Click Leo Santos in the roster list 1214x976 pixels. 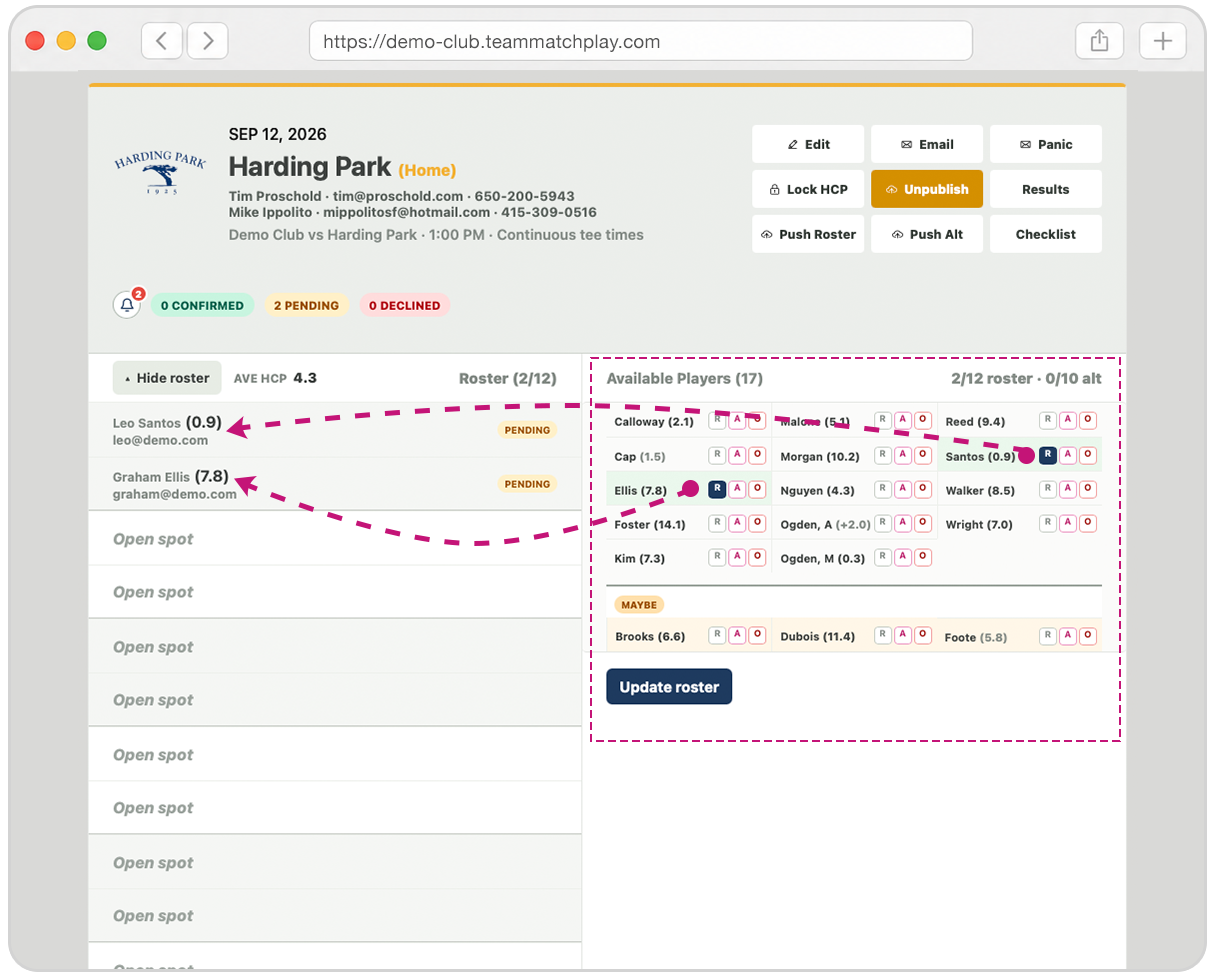(147, 423)
